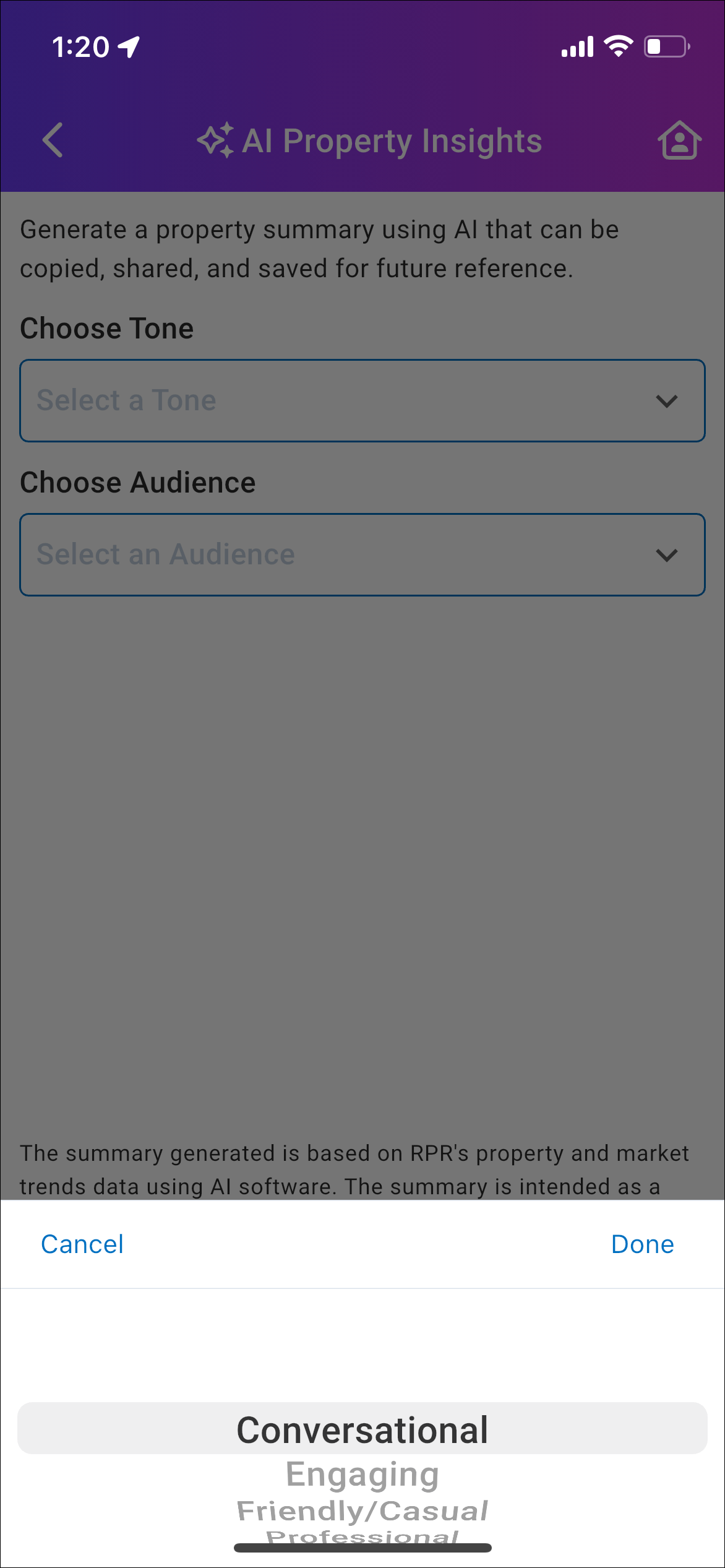Choose Engaging in the tone picker

click(362, 1475)
